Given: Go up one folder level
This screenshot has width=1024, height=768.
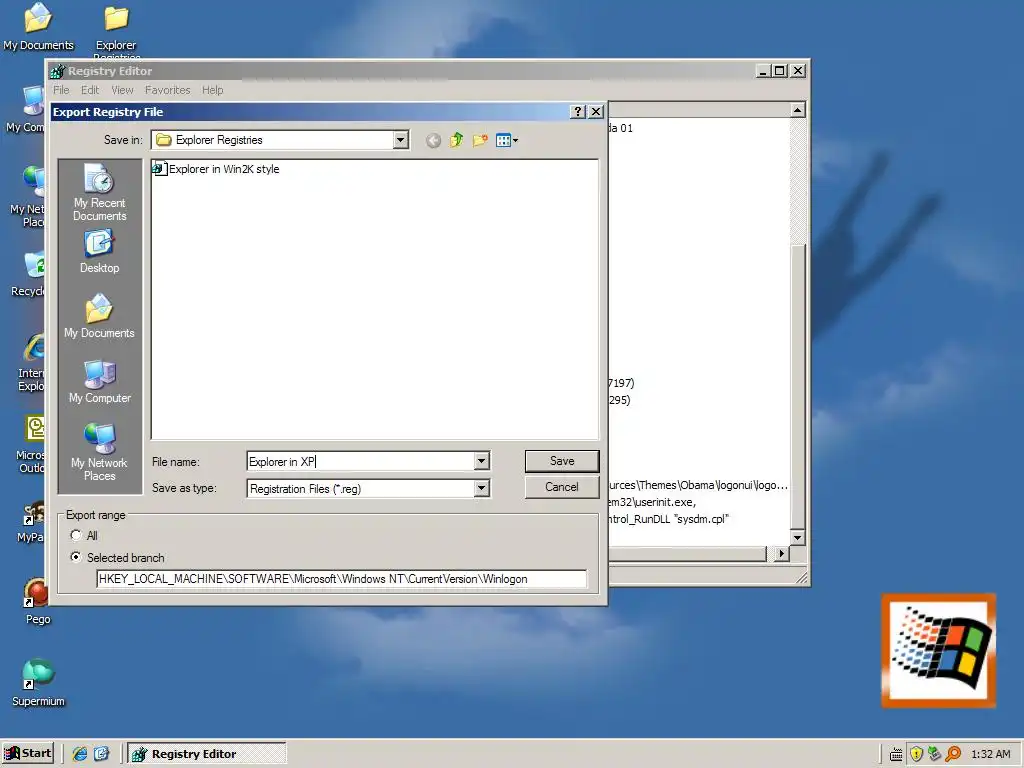Looking at the screenshot, I should coord(456,140).
